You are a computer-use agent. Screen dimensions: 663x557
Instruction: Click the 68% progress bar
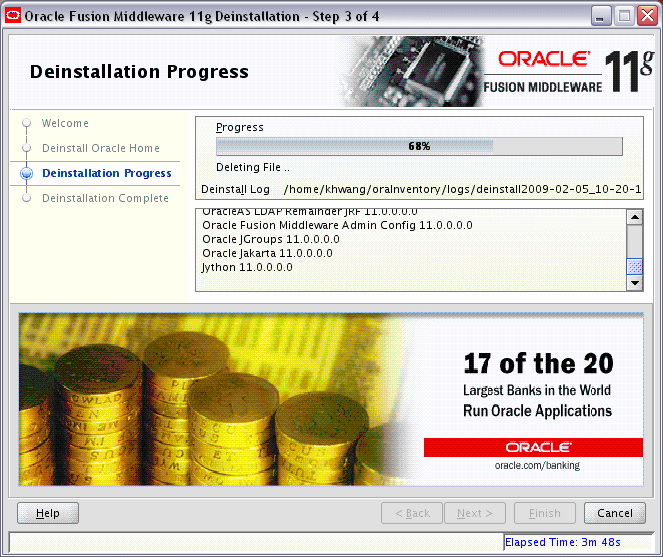(419, 146)
